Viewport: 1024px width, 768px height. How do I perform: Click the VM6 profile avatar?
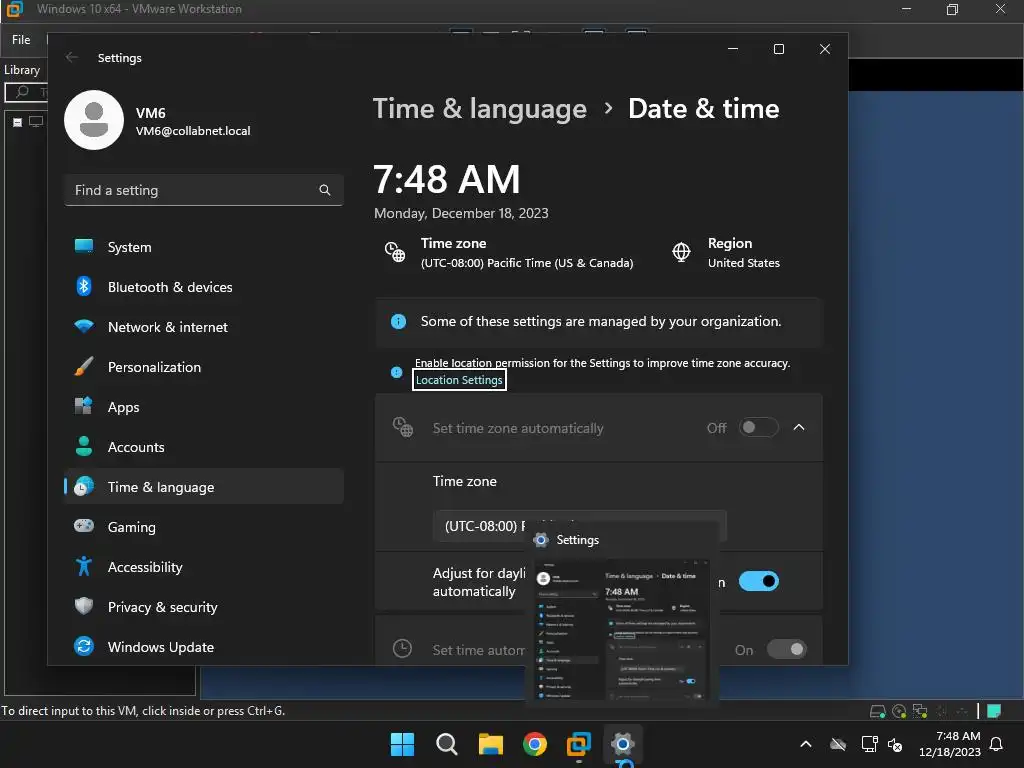94,120
